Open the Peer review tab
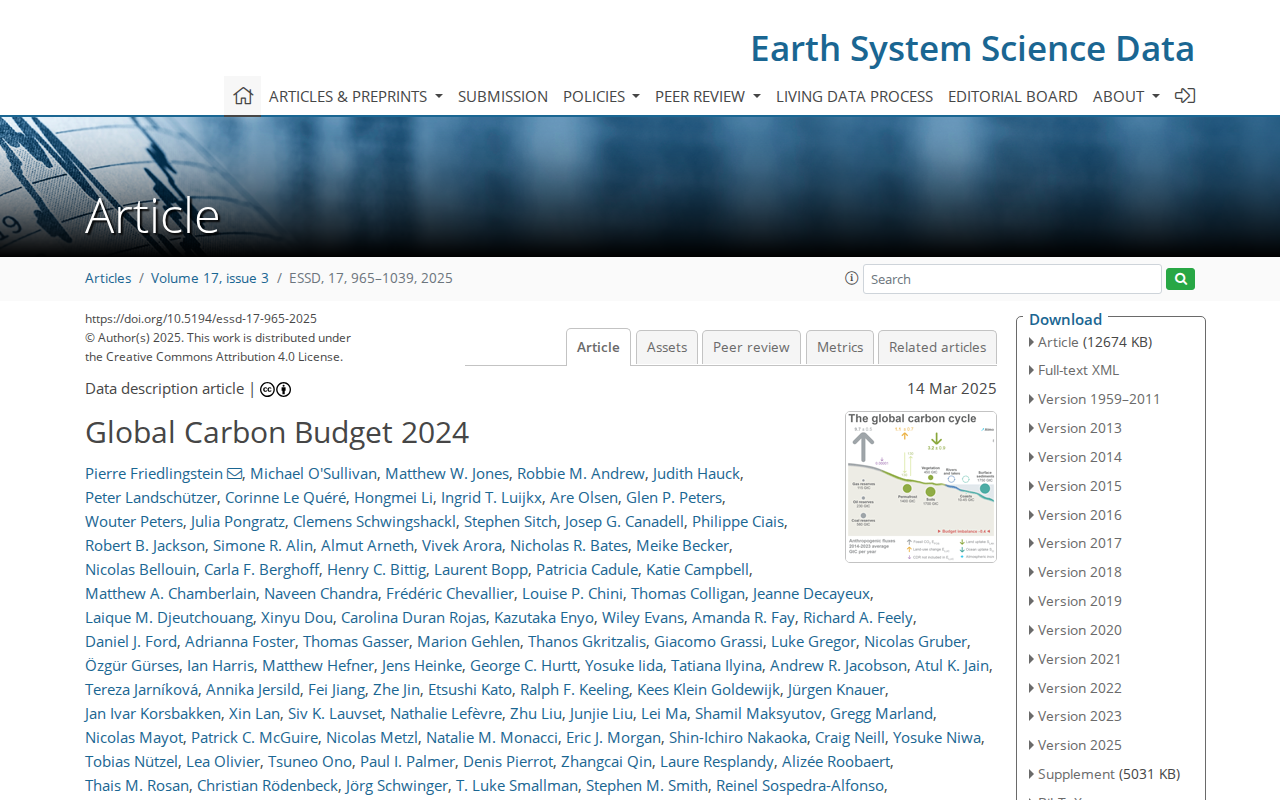The image size is (1280, 800). click(x=751, y=347)
